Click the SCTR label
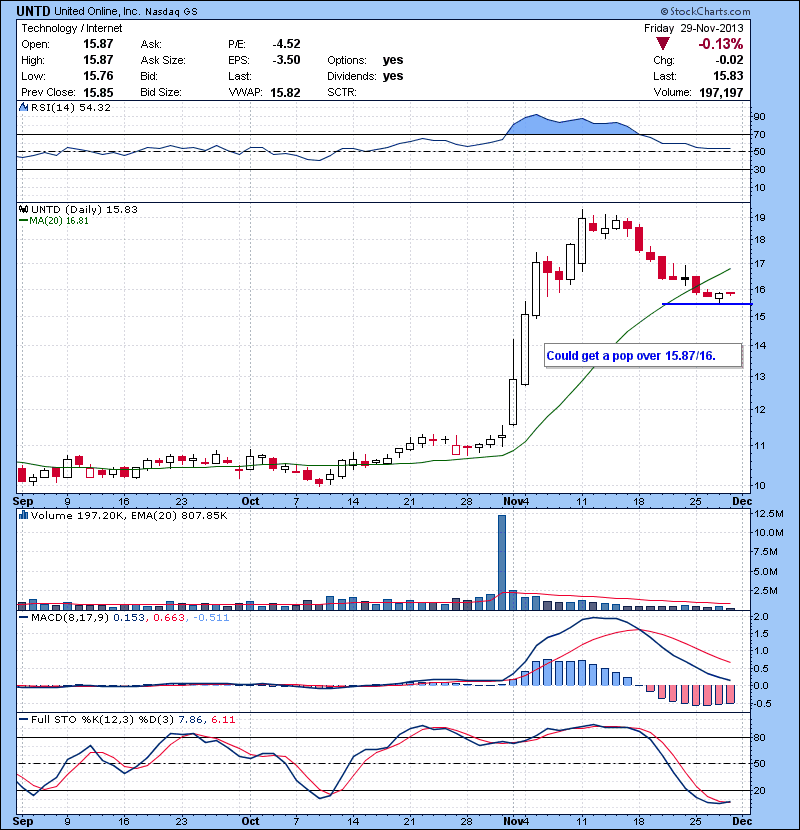Image resolution: width=800 pixels, height=830 pixels. [342, 92]
